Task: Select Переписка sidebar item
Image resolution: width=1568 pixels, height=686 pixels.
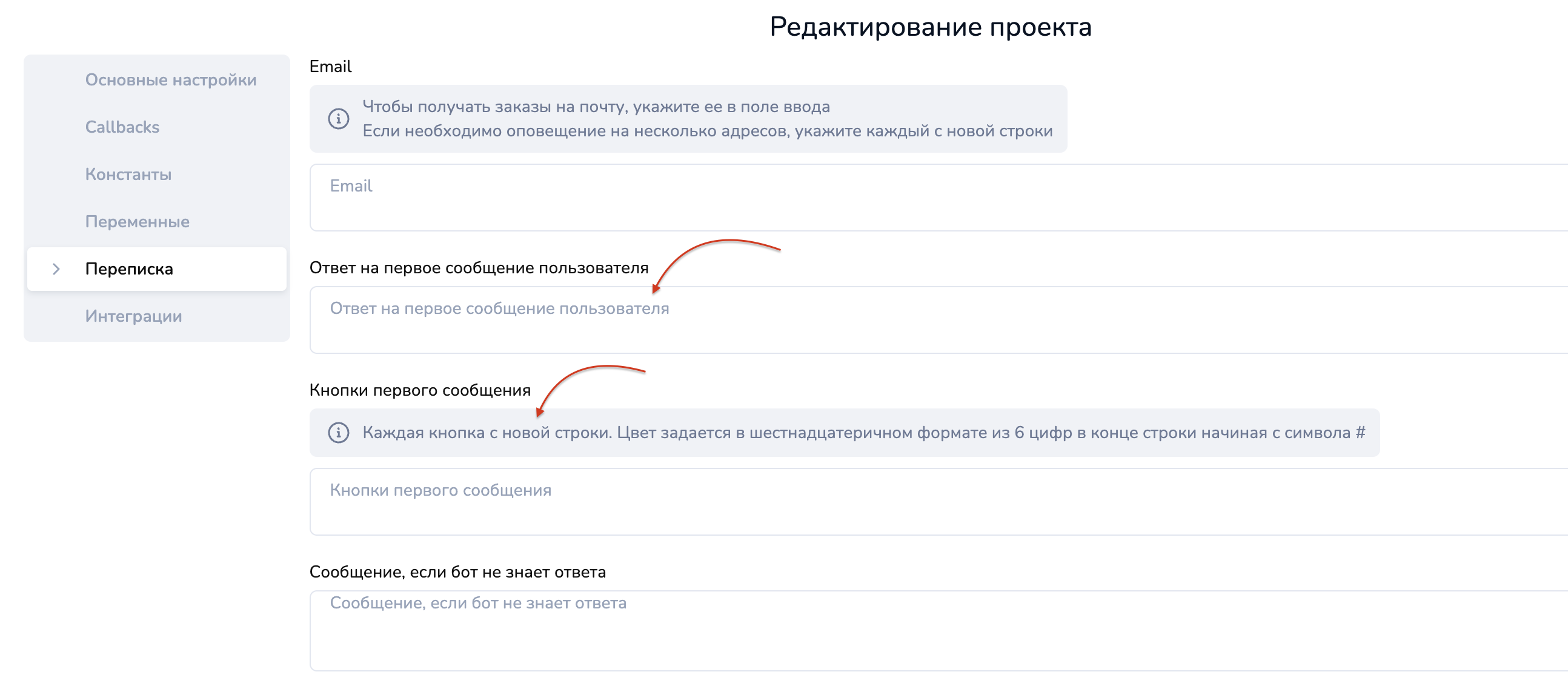Action: click(129, 269)
